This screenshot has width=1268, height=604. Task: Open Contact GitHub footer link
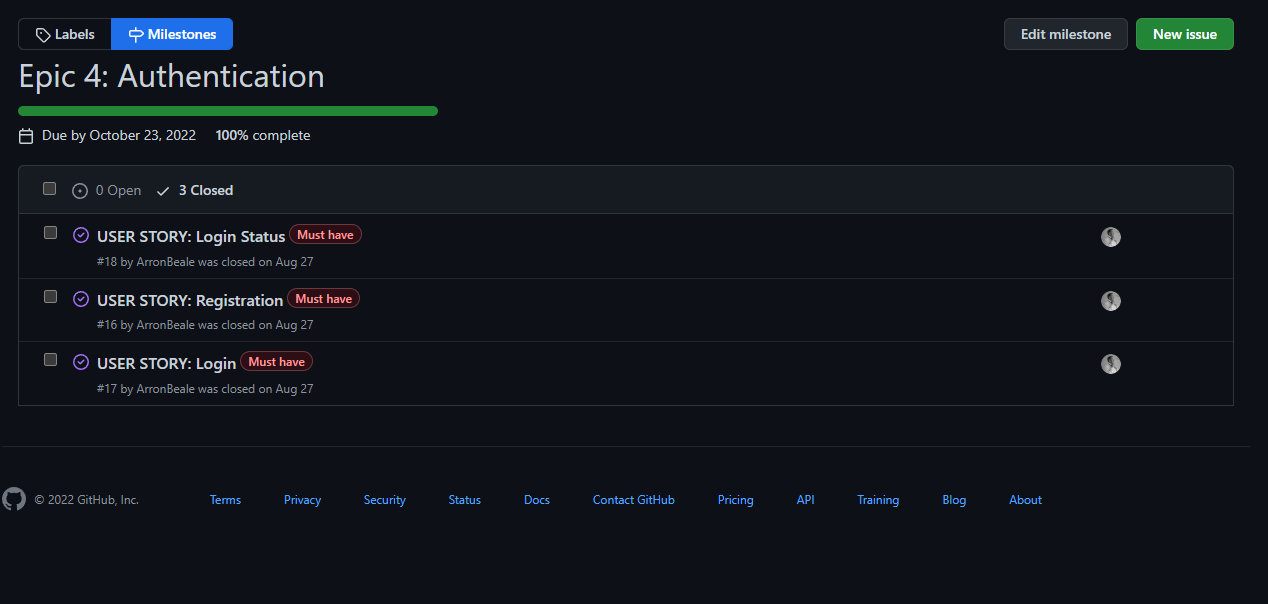click(x=634, y=500)
